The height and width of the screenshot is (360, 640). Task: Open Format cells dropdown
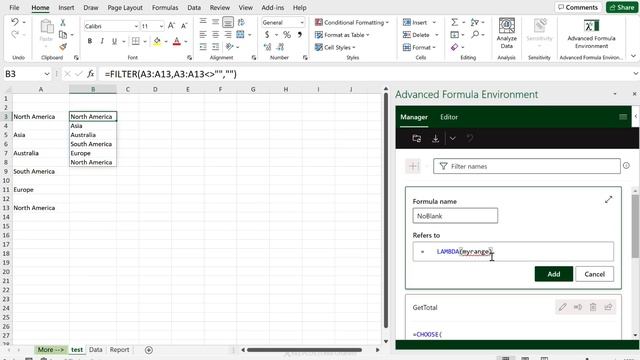pyautogui.click(x=434, y=47)
